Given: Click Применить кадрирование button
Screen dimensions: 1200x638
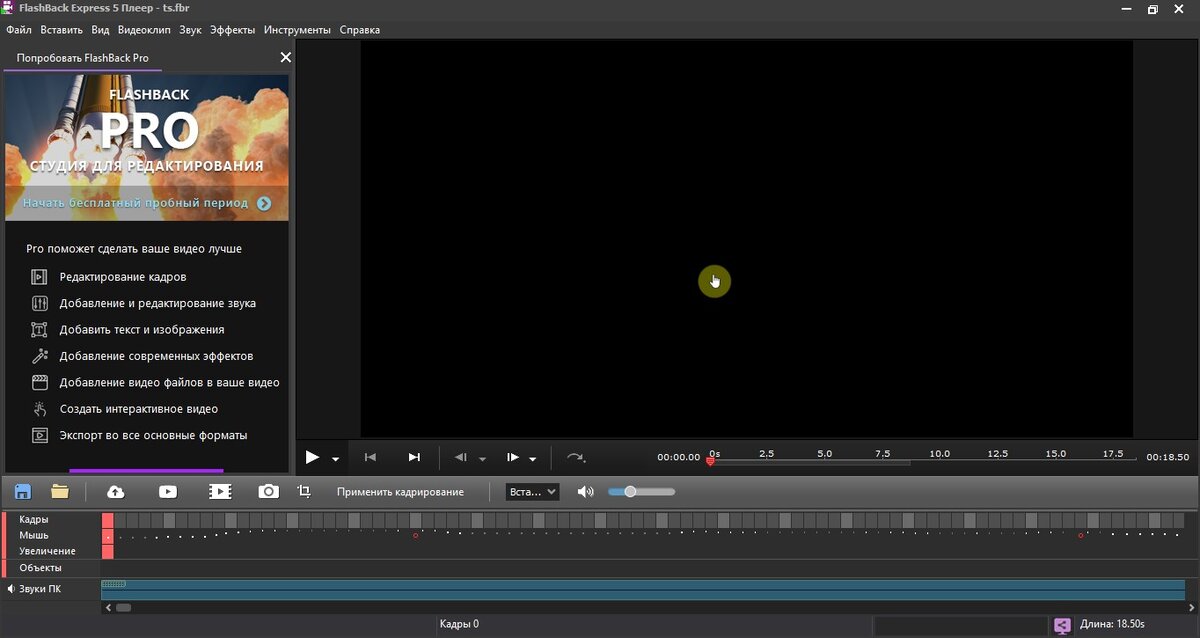Looking at the screenshot, I should pyautogui.click(x=400, y=492).
